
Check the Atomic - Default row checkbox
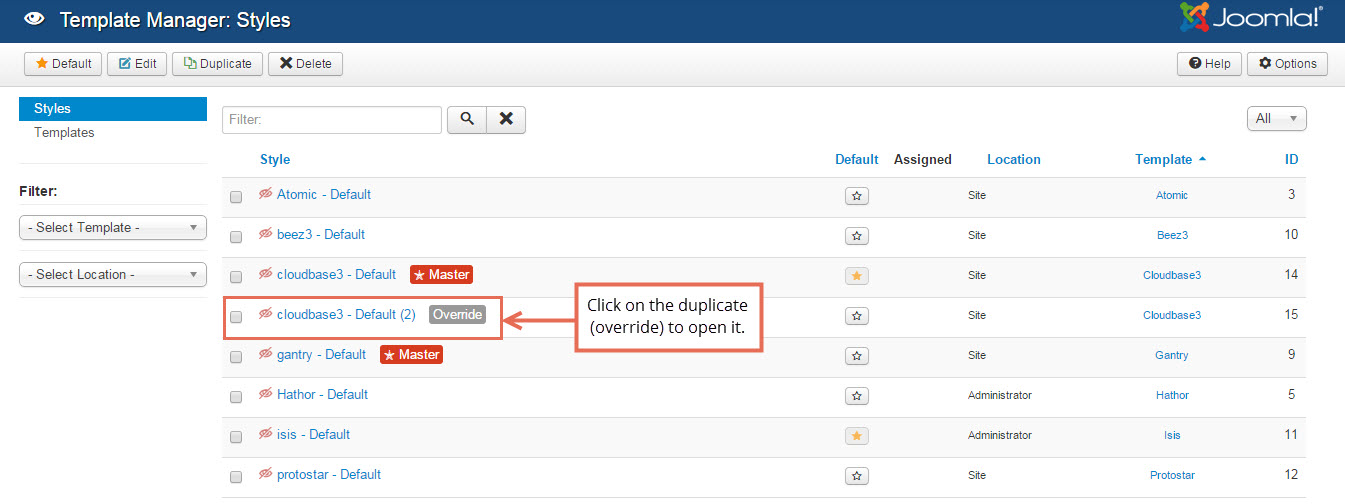click(x=236, y=197)
